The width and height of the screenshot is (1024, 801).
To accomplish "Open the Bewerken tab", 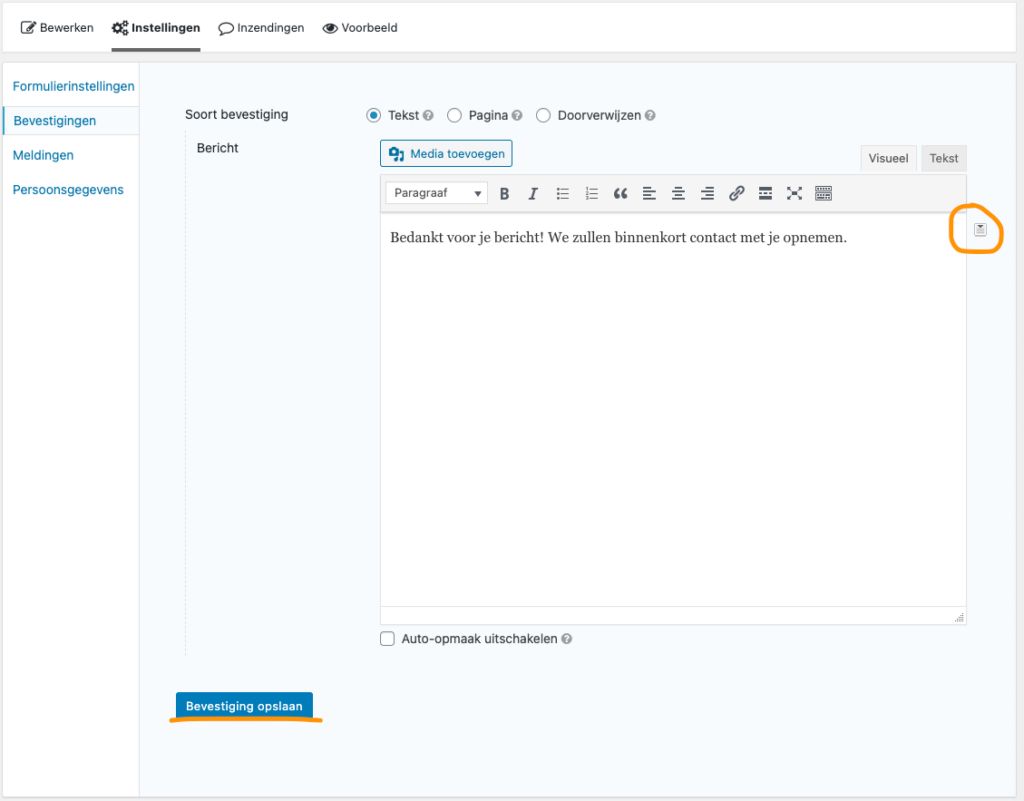I will [57, 28].
